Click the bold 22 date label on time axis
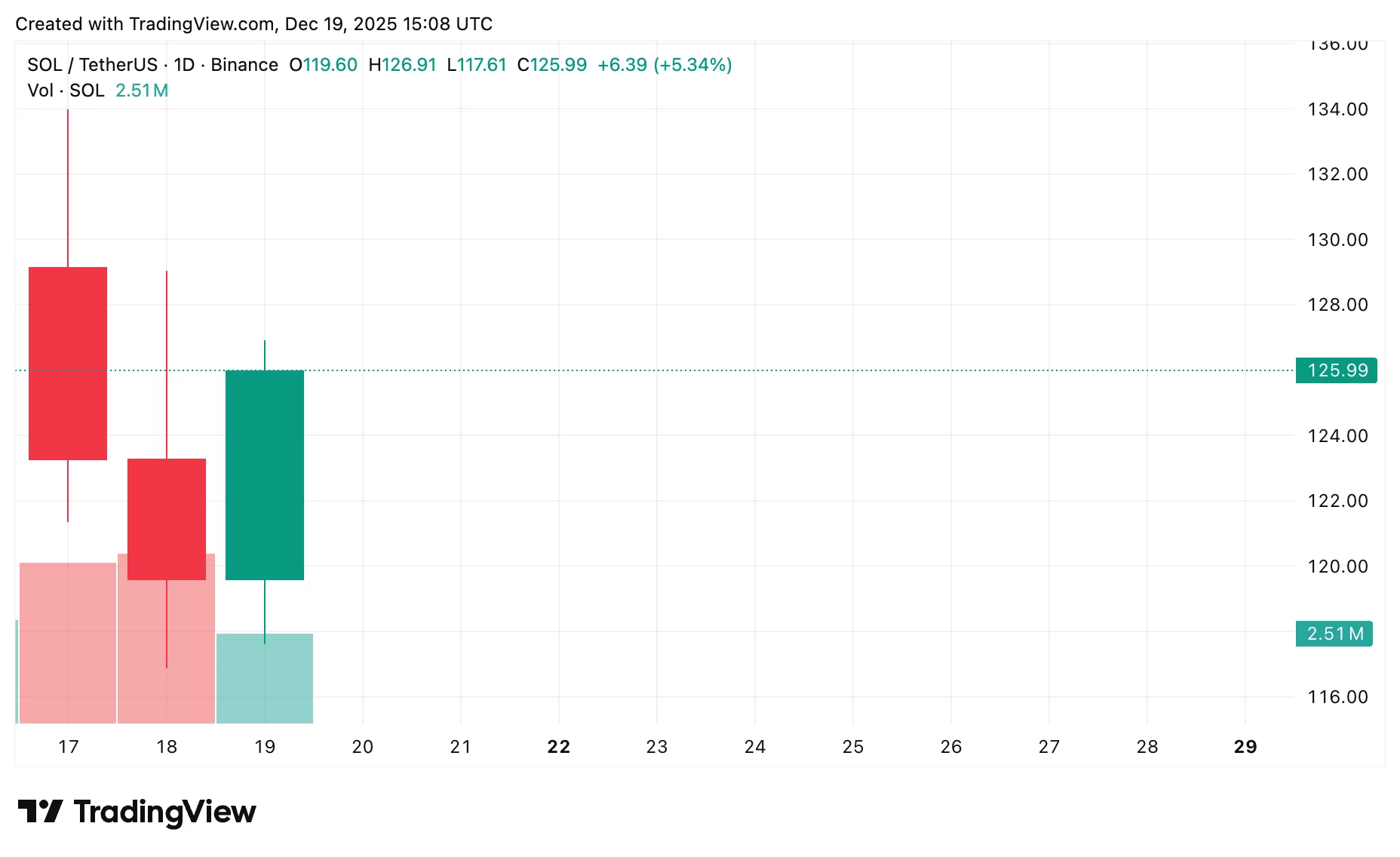Image resolution: width=1400 pixels, height=857 pixels. point(558,747)
